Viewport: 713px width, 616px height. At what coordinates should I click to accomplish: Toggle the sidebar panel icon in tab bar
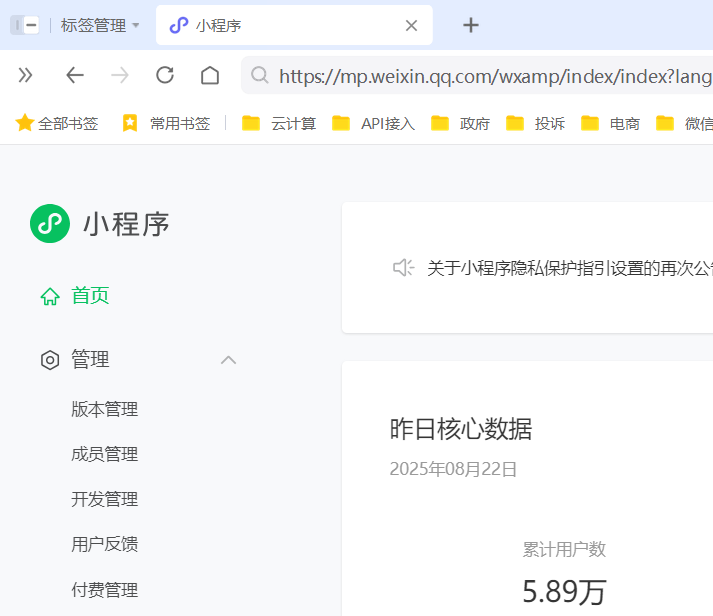tap(25, 25)
